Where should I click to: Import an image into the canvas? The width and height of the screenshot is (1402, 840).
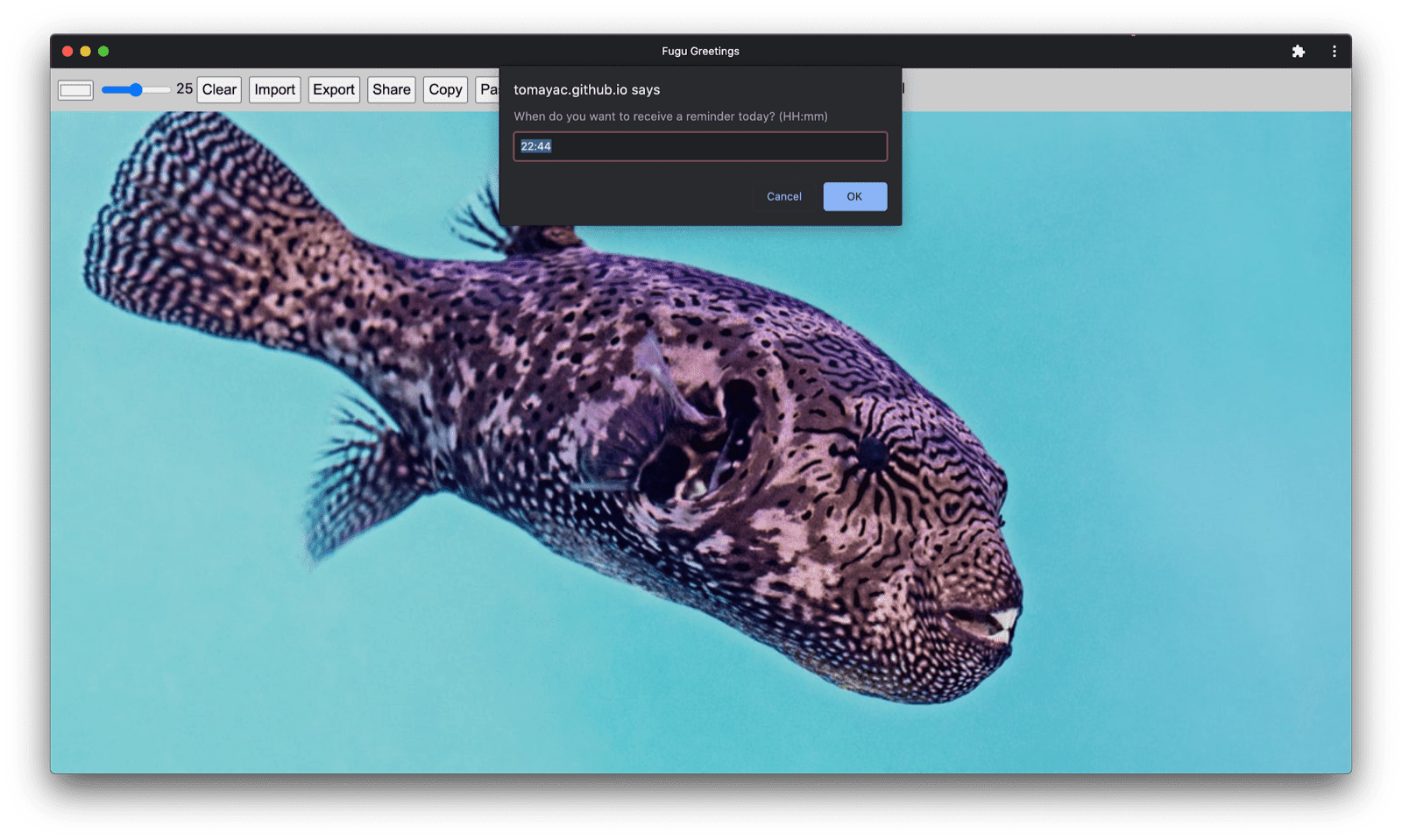(274, 88)
